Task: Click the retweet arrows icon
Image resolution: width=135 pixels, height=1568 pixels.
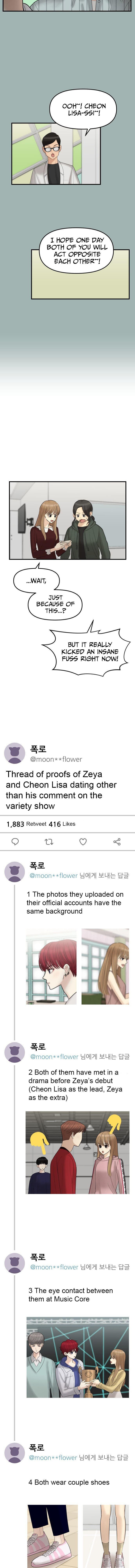Action: point(49,841)
